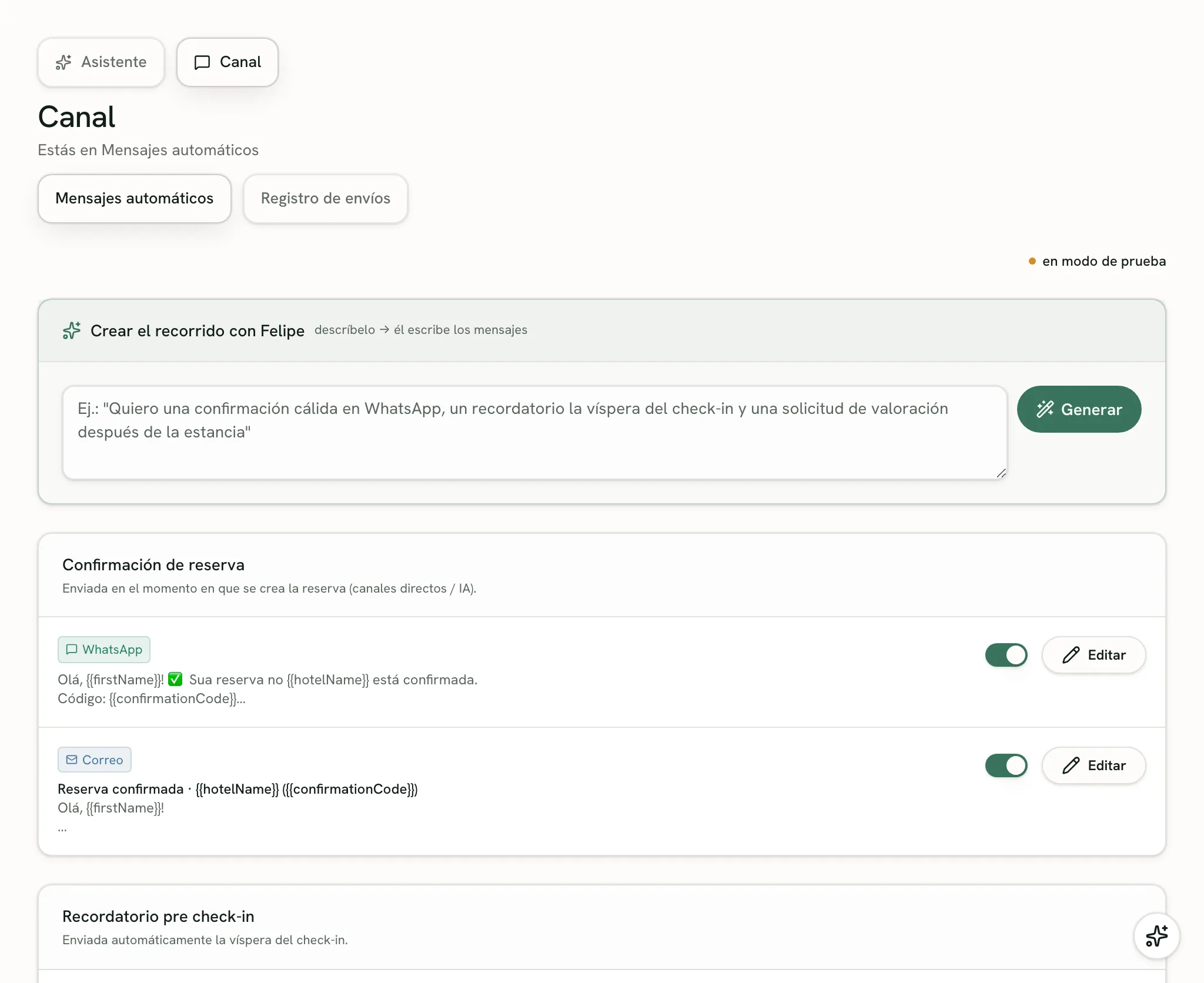
Task: Click the en modo de prueba status
Action: pos(1097,261)
